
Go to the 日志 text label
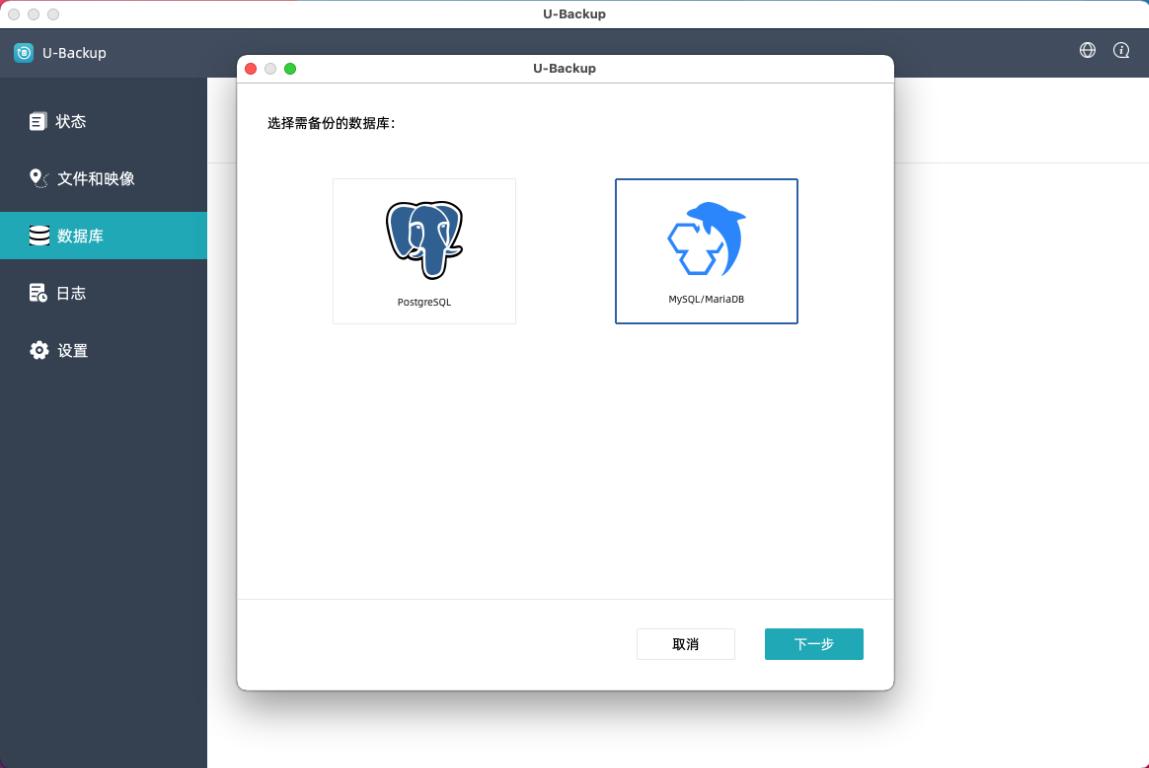coord(71,293)
